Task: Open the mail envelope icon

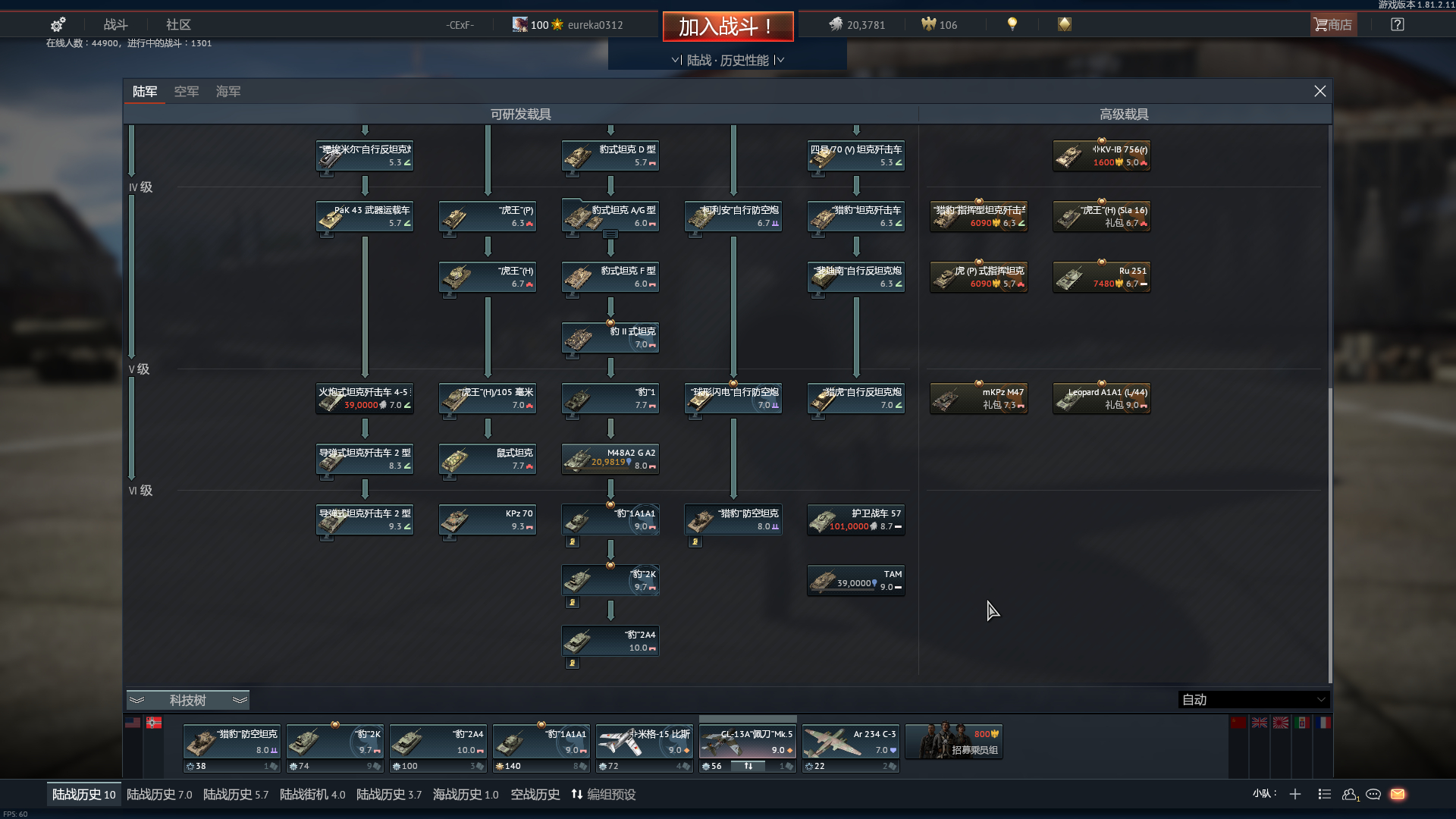Action: click(x=1398, y=794)
